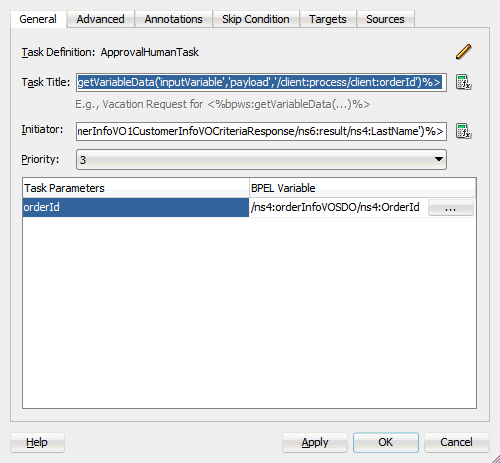Screen dimensions: 500x463
Task: Browse BPEL variable with ellipsis button
Action: [451, 208]
